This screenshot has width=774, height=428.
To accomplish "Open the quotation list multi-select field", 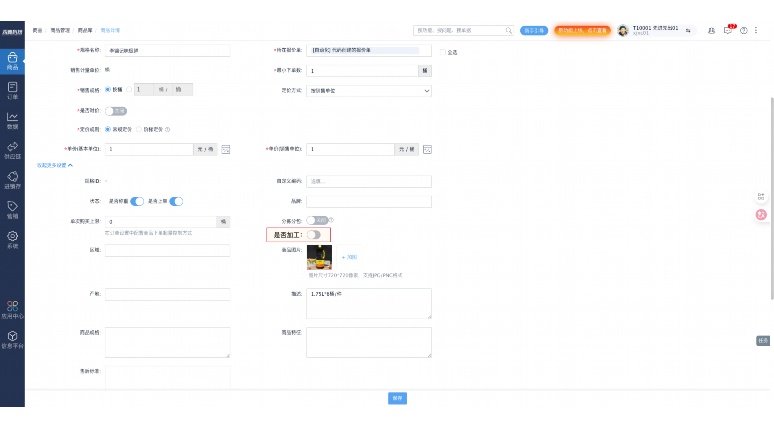I will coord(369,50).
